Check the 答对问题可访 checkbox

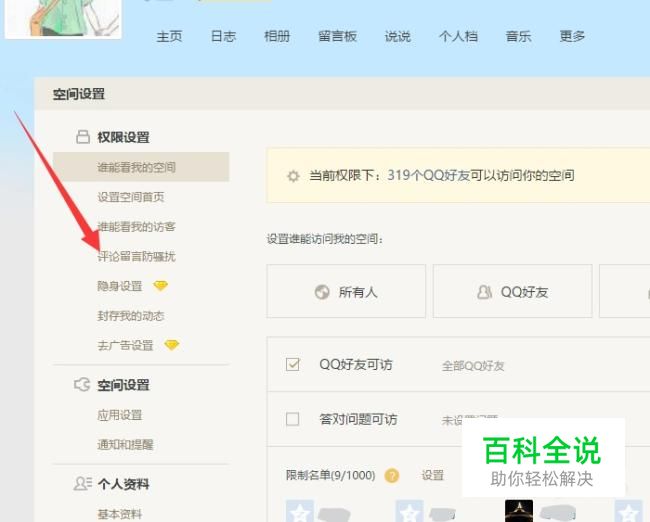coord(293,419)
